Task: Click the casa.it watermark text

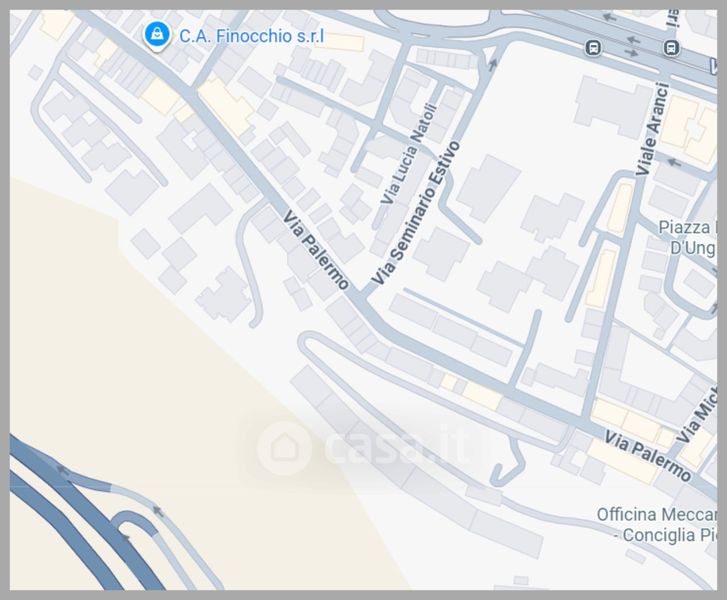Action: point(397,447)
